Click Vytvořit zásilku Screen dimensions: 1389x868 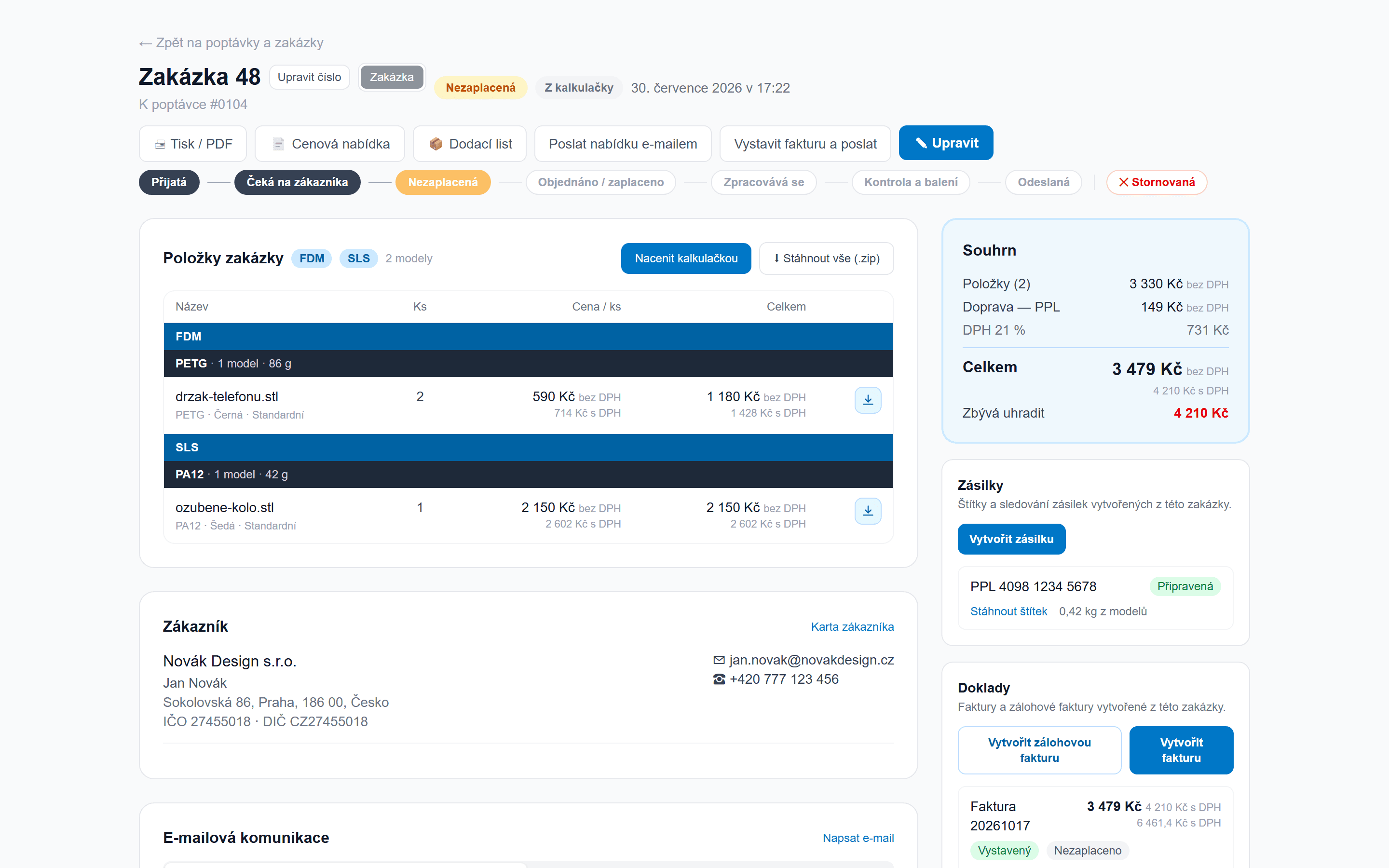pyautogui.click(x=1011, y=539)
